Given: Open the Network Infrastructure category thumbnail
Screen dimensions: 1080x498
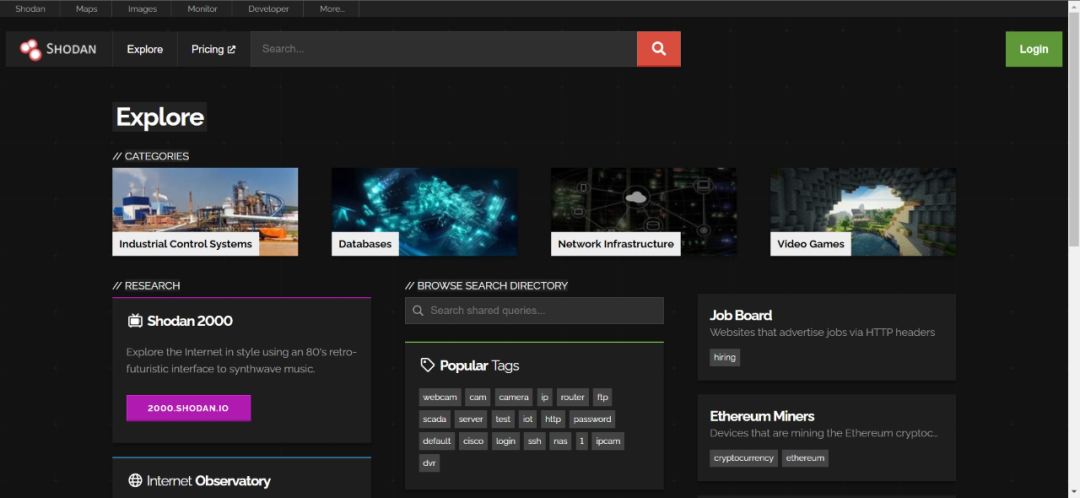Looking at the screenshot, I should [643, 212].
